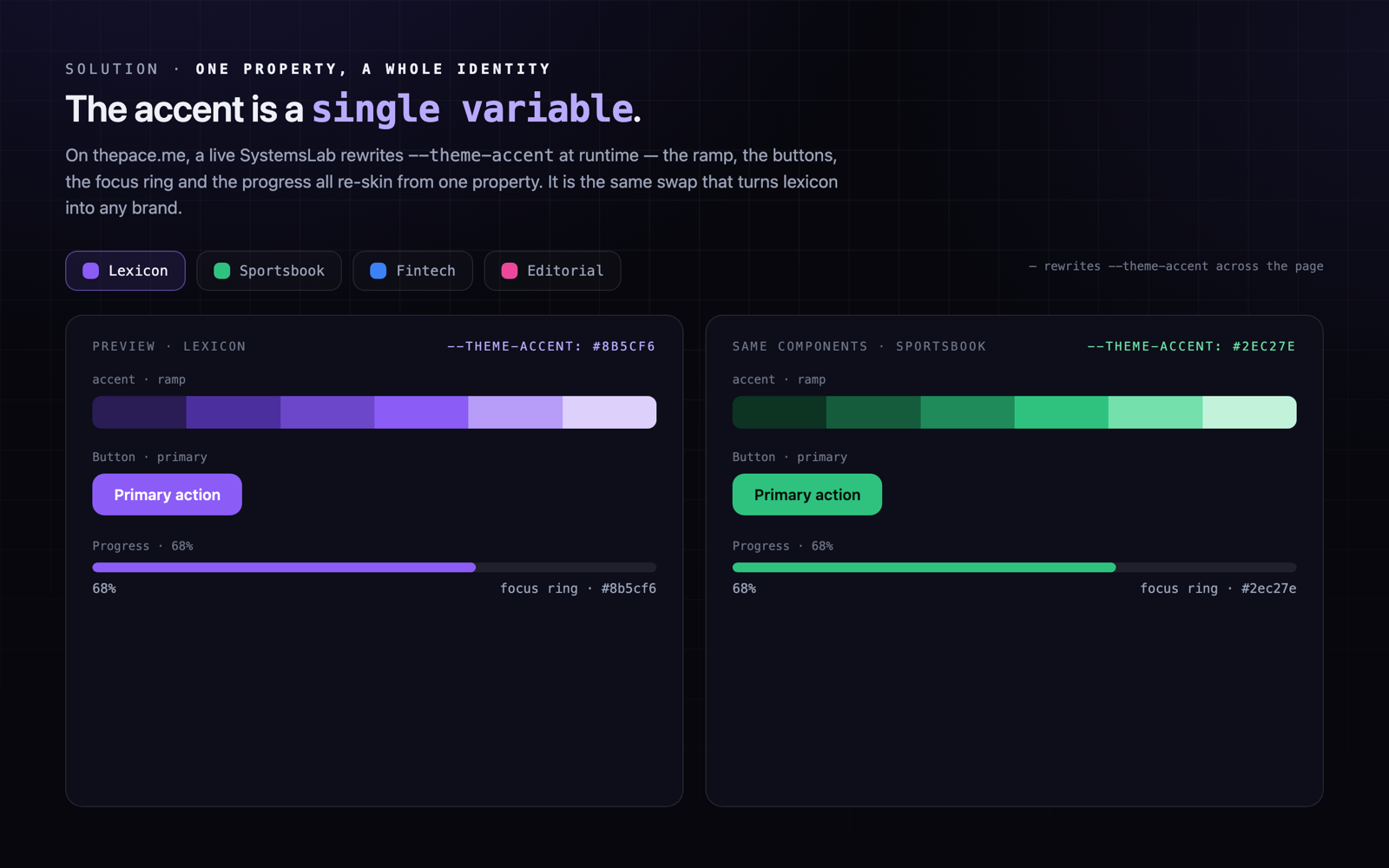This screenshot has height=868, width=1389.
Task: Click the green 68% progress bar
Action: click(x=1014, y=568)
